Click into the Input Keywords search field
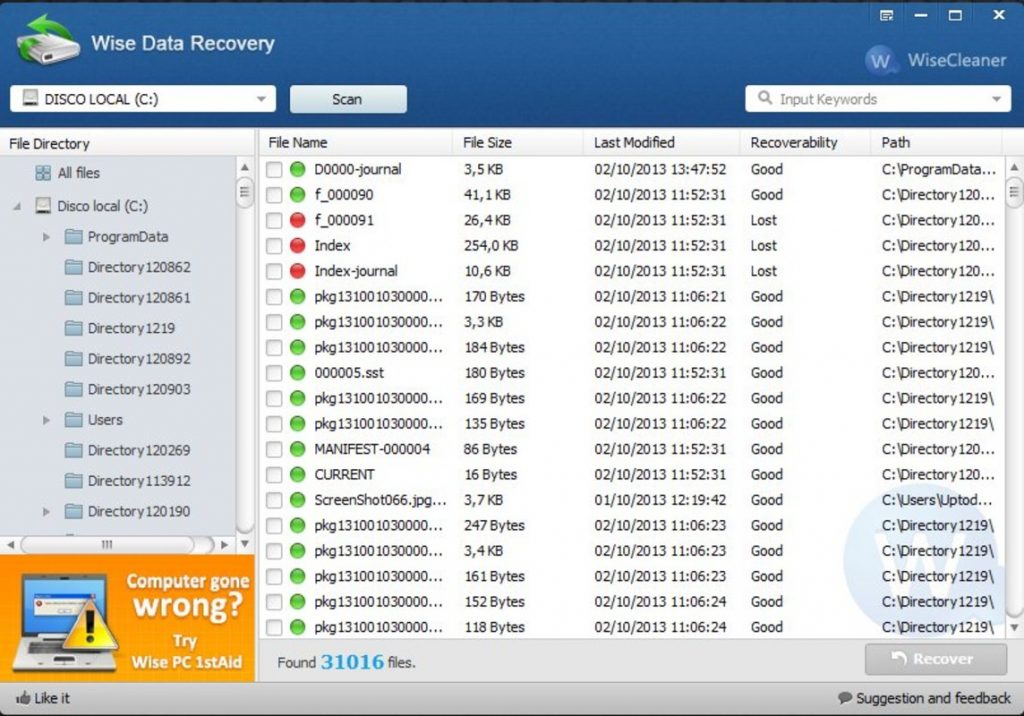Image resolution: width=1024 pixels, height=716 pixels. (878, 99)
